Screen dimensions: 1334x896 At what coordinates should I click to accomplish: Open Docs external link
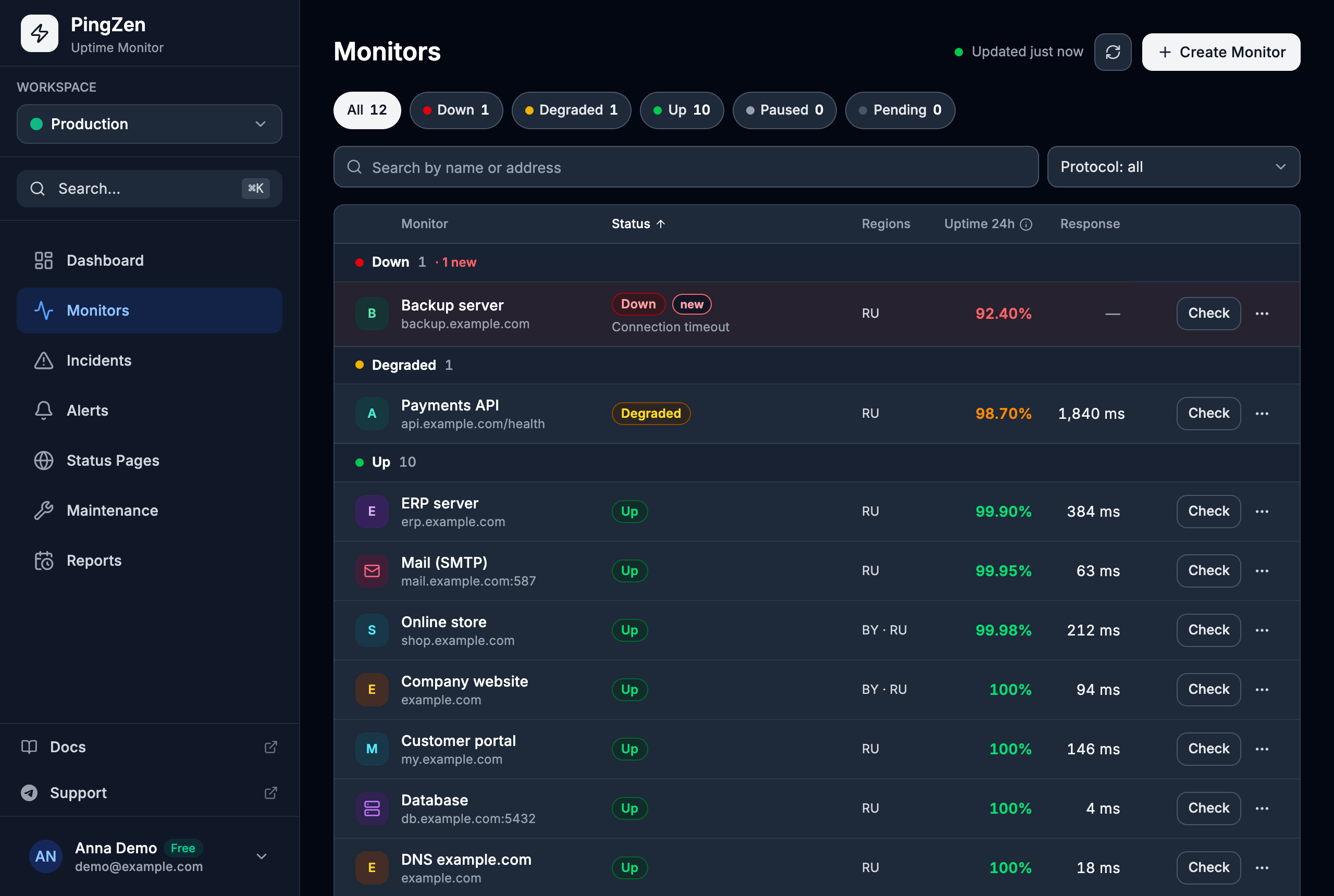pos(149,747)
